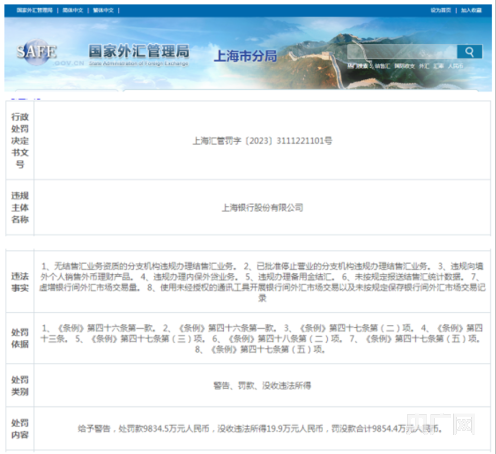Select hot search keyword 汇率
496x454 pixels.
pyautogui.click(x=438, y=66)
